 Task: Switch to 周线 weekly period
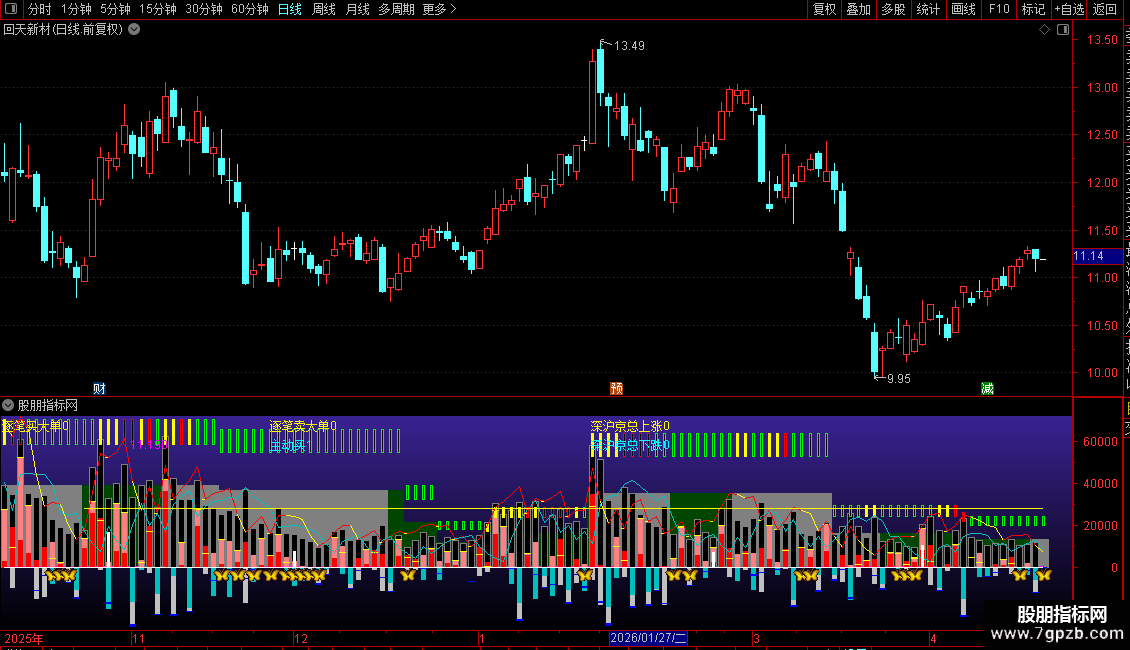point(324,9)
